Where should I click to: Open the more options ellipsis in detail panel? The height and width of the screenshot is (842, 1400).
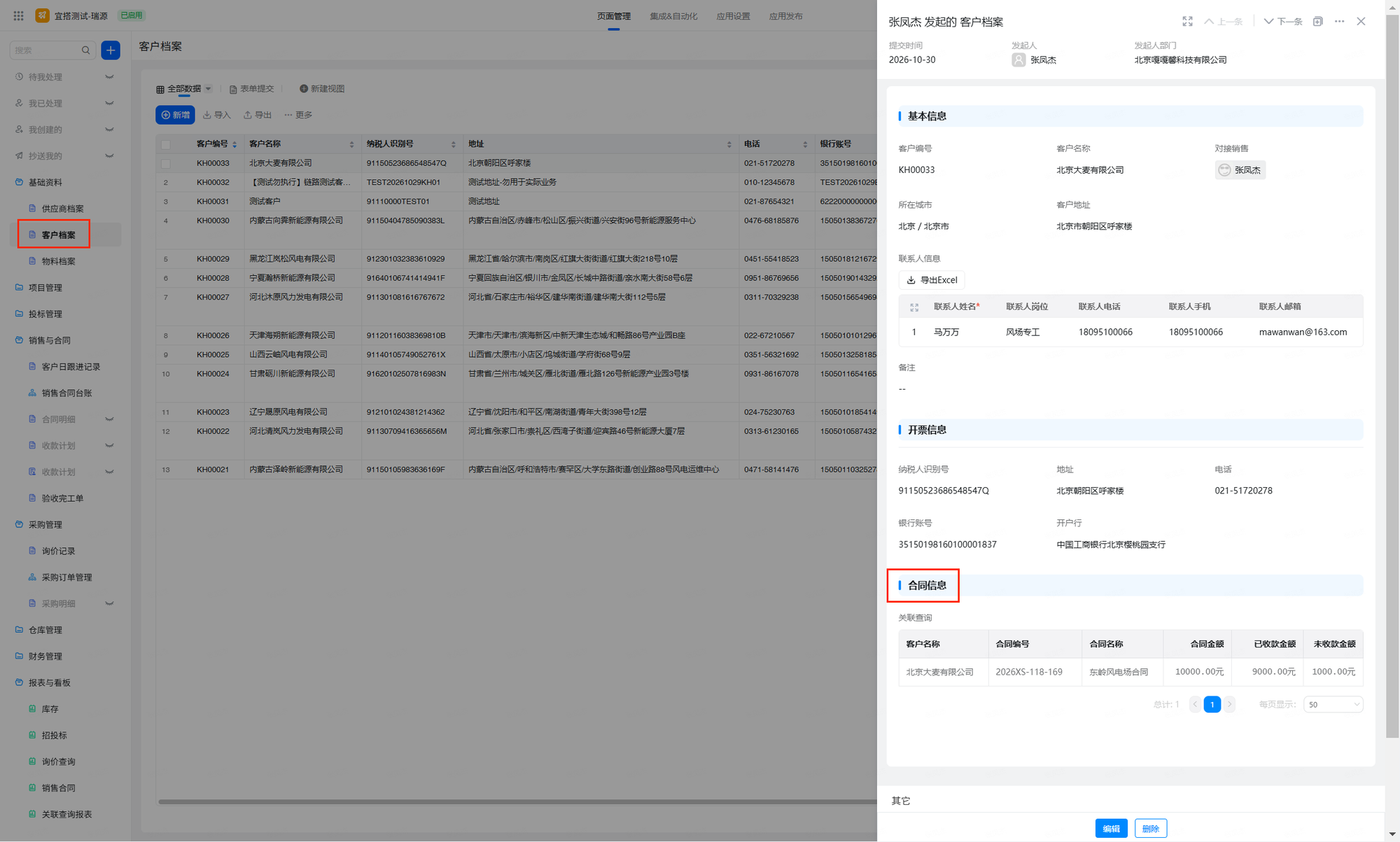[x=1339, y=22]
